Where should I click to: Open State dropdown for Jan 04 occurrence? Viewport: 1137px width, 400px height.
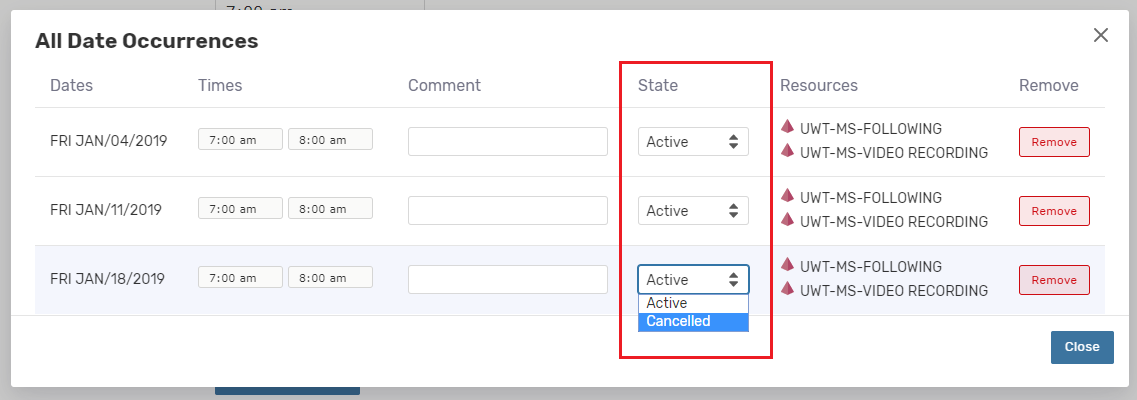tap(693, 142)
